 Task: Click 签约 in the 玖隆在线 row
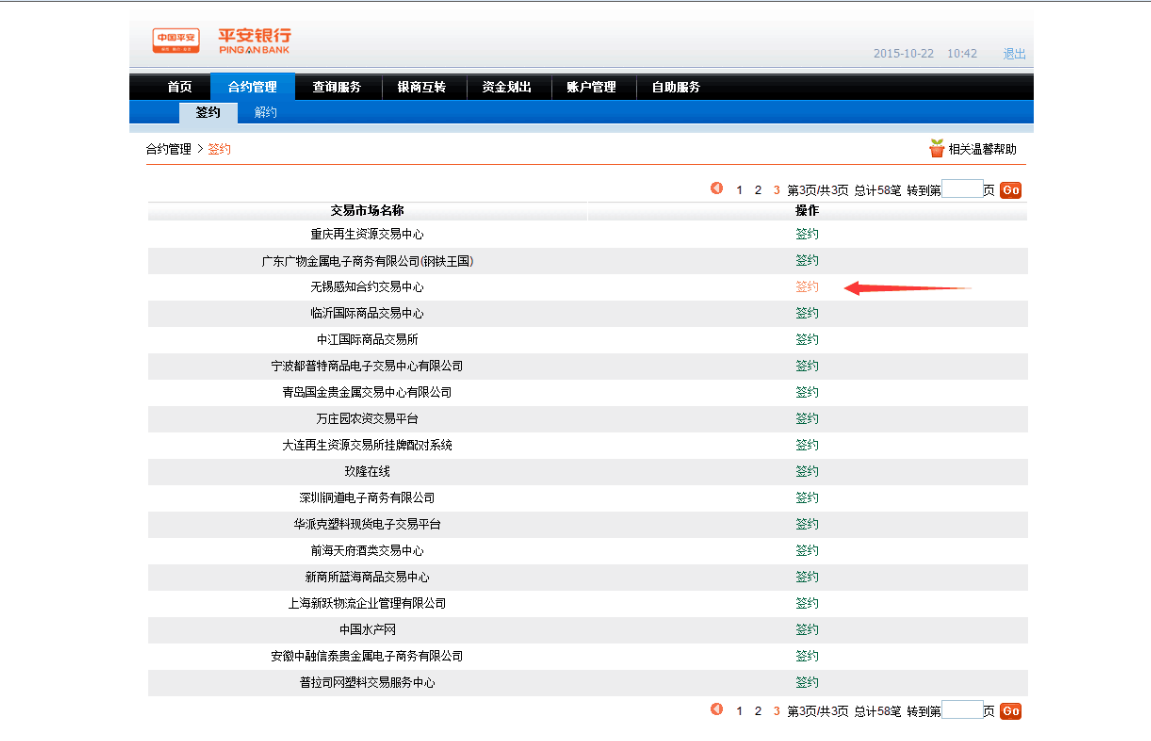807,471
